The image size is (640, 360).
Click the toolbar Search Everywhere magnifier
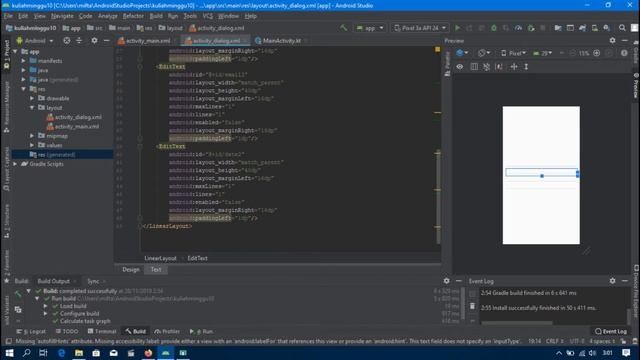point(622,28)
